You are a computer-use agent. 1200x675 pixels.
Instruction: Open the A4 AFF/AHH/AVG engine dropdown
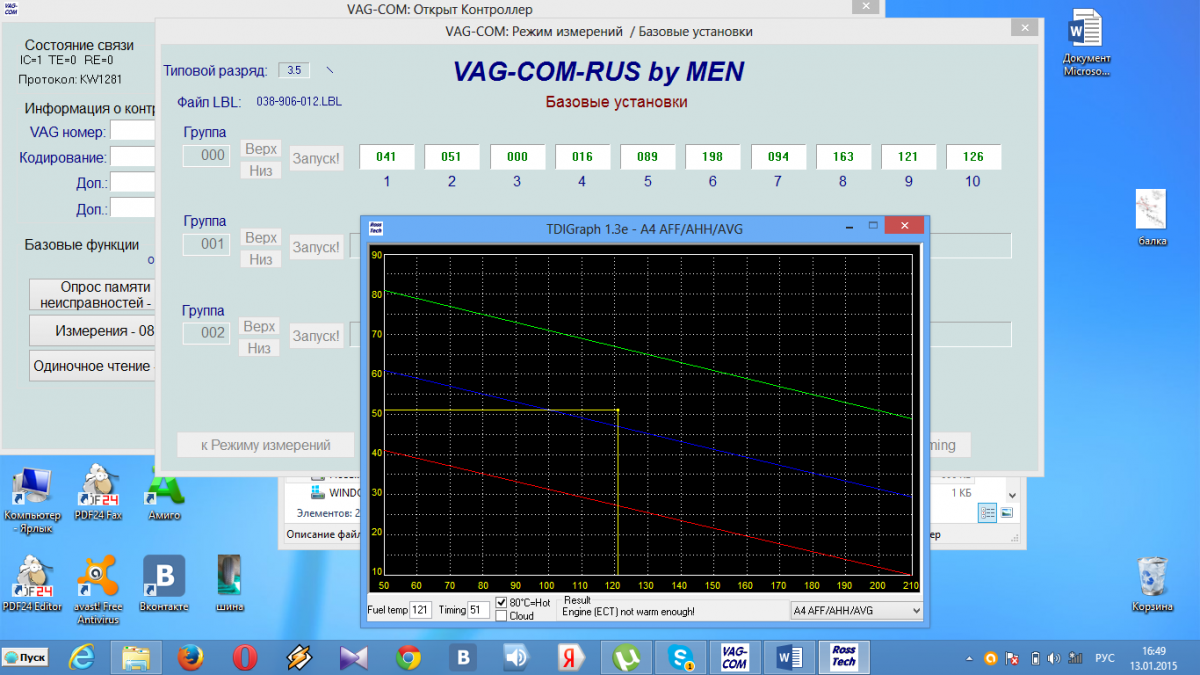(x=855, y=609)
